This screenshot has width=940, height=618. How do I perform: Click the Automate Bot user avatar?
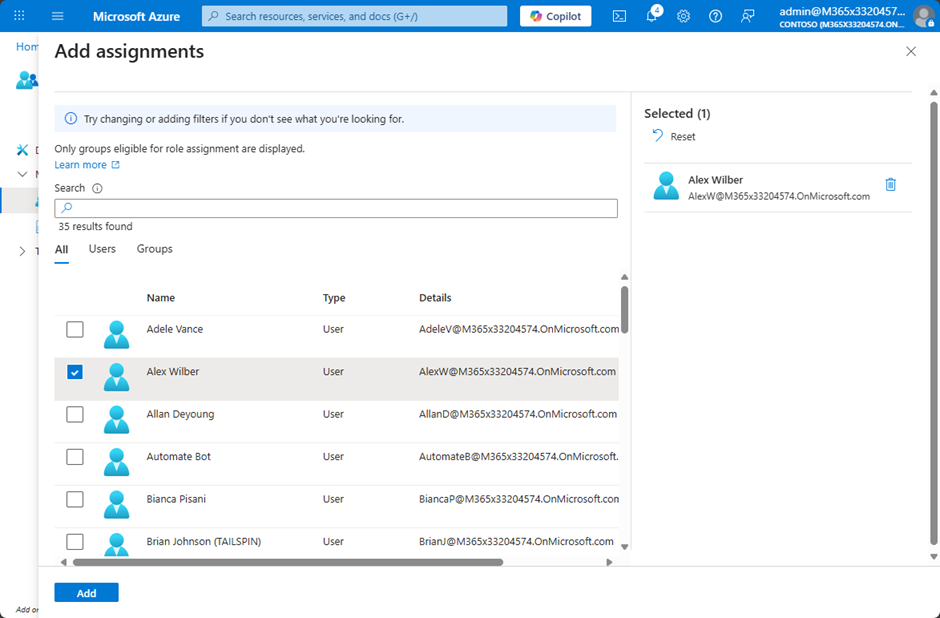(x=116, y=462)
